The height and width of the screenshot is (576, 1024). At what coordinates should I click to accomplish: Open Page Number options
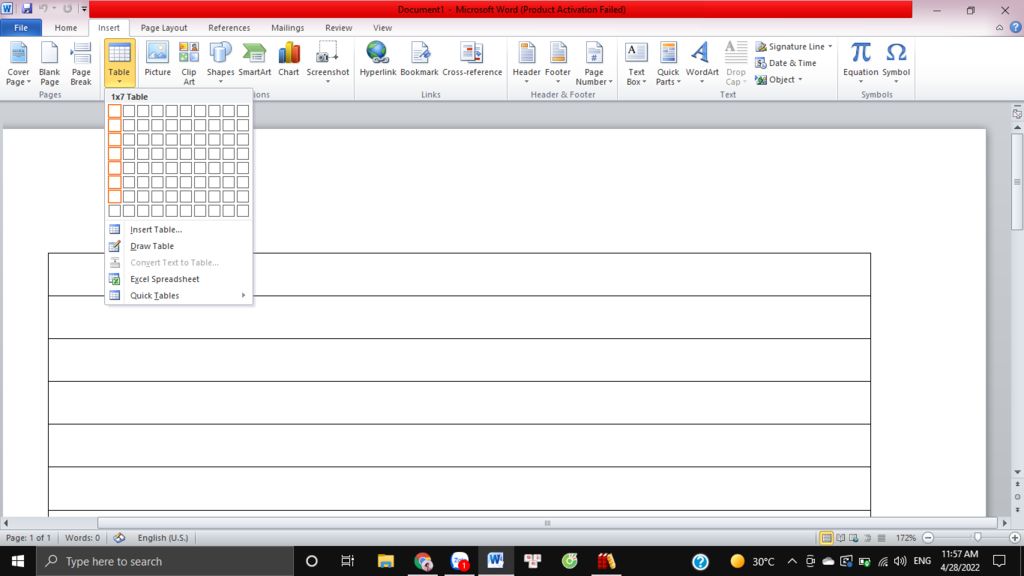[594, 63]
